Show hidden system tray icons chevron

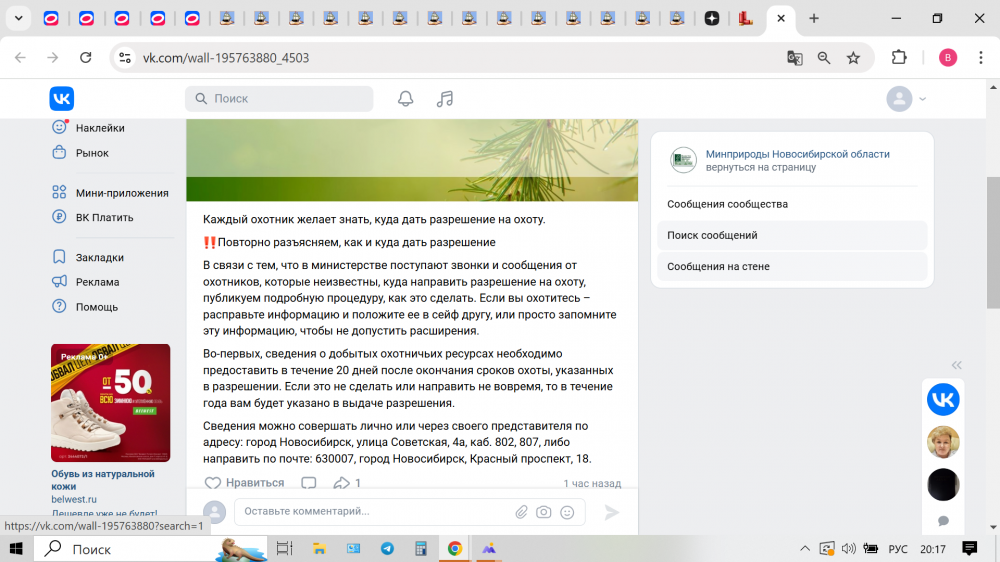point(805,549)
